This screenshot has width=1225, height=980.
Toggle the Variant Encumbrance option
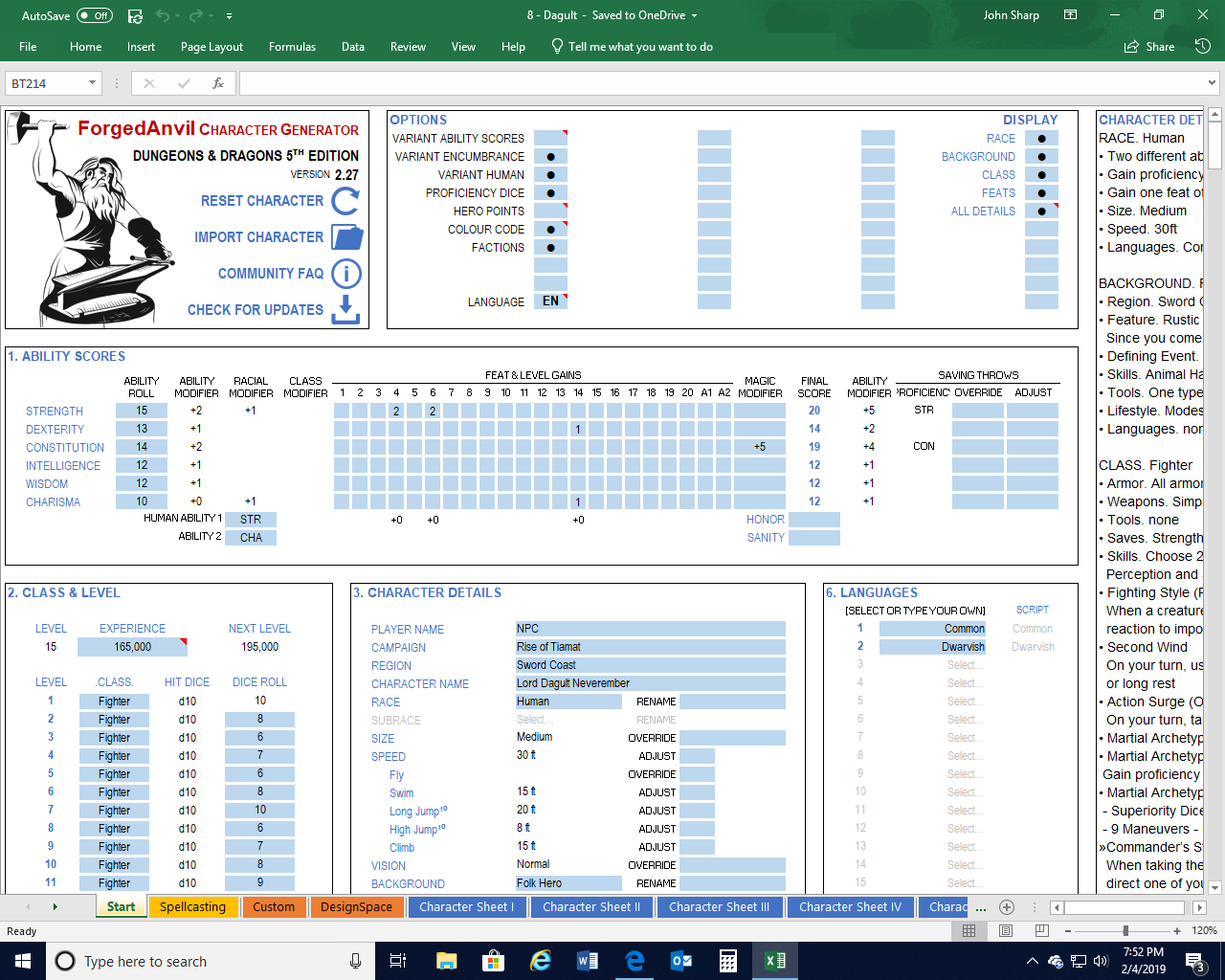point(550,157)
